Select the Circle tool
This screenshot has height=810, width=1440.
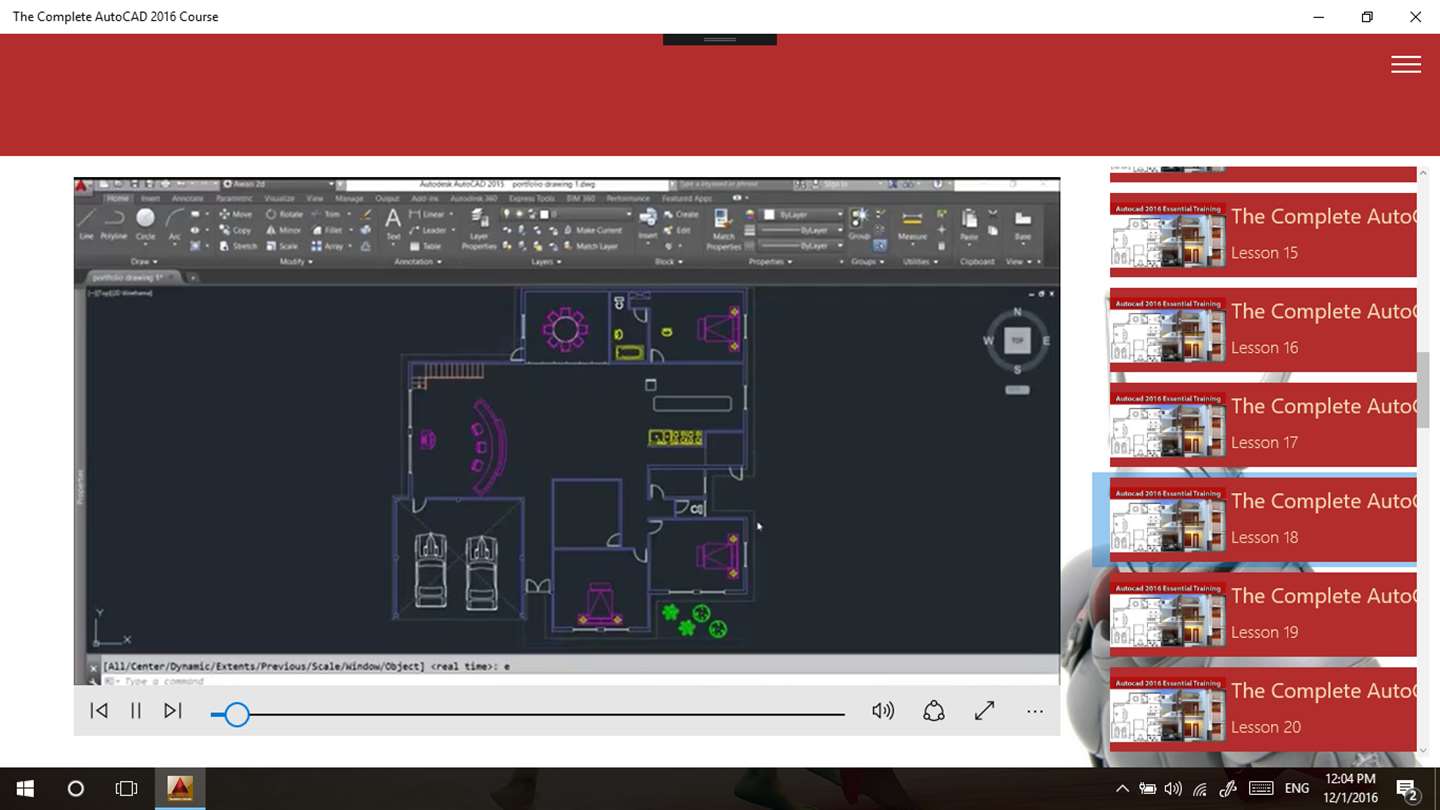pos(146,225)
